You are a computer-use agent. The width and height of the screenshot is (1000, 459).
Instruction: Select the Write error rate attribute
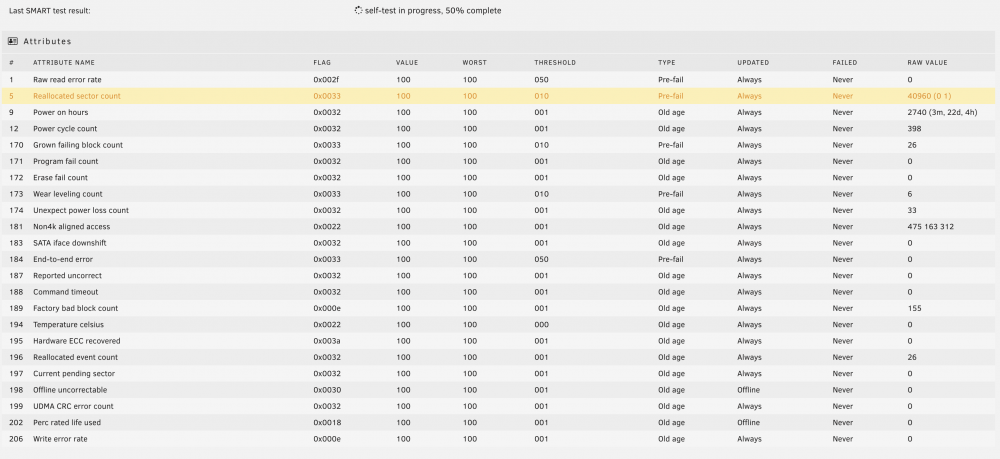(x=60, y=439)
